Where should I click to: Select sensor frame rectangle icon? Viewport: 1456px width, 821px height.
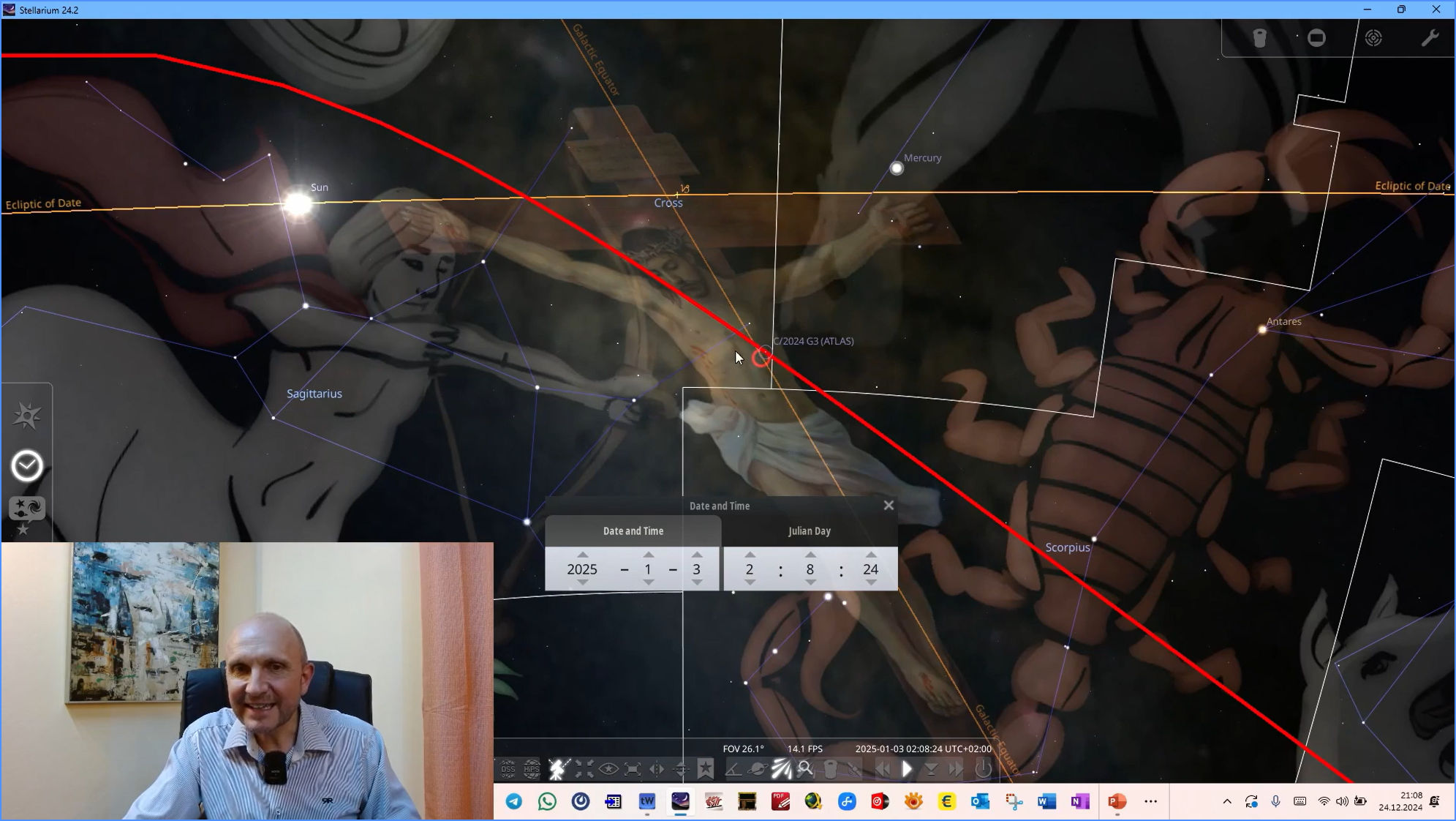(x=1316, y=38)
